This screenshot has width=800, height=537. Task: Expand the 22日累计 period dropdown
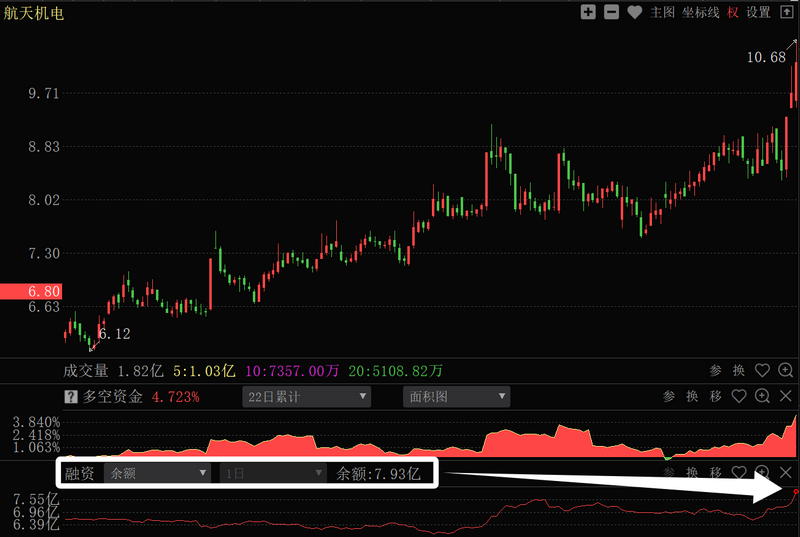[x=306, y=397]
